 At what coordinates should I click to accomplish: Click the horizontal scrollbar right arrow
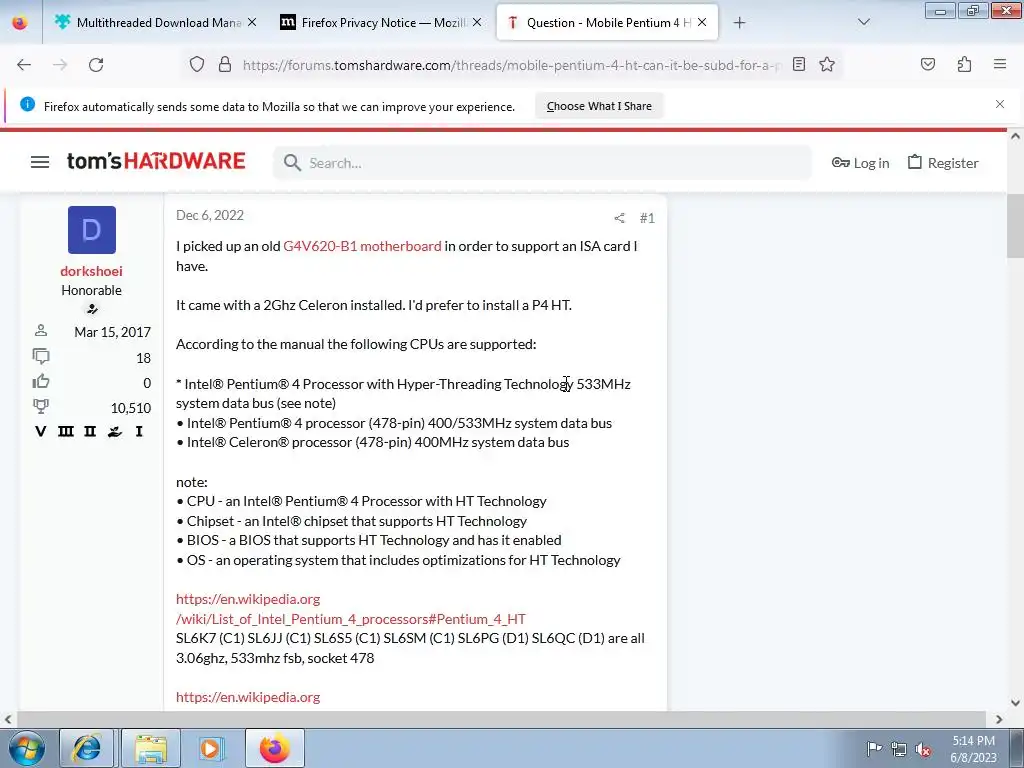coord(999,719)
